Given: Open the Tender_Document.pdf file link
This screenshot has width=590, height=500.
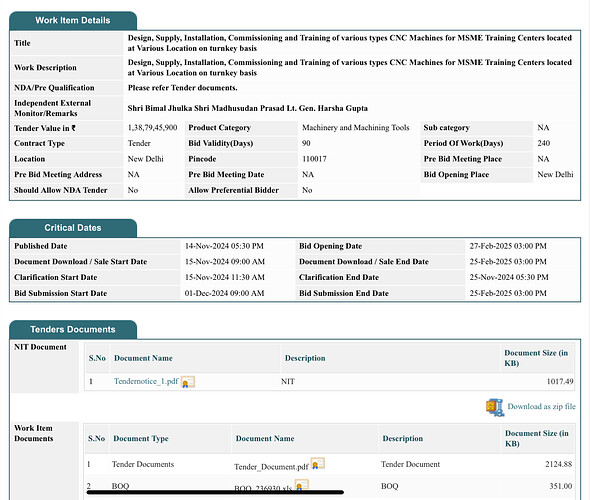Looking at the screenshot, I should coord(271,467).
